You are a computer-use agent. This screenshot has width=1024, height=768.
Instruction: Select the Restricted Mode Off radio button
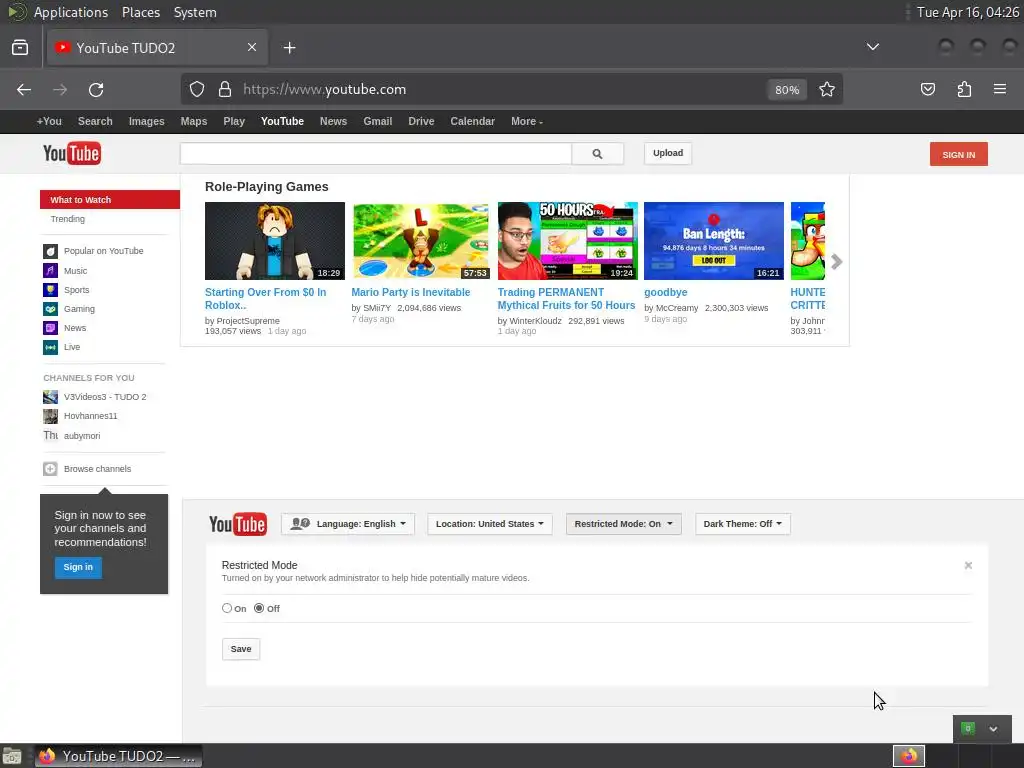[259, 608]
